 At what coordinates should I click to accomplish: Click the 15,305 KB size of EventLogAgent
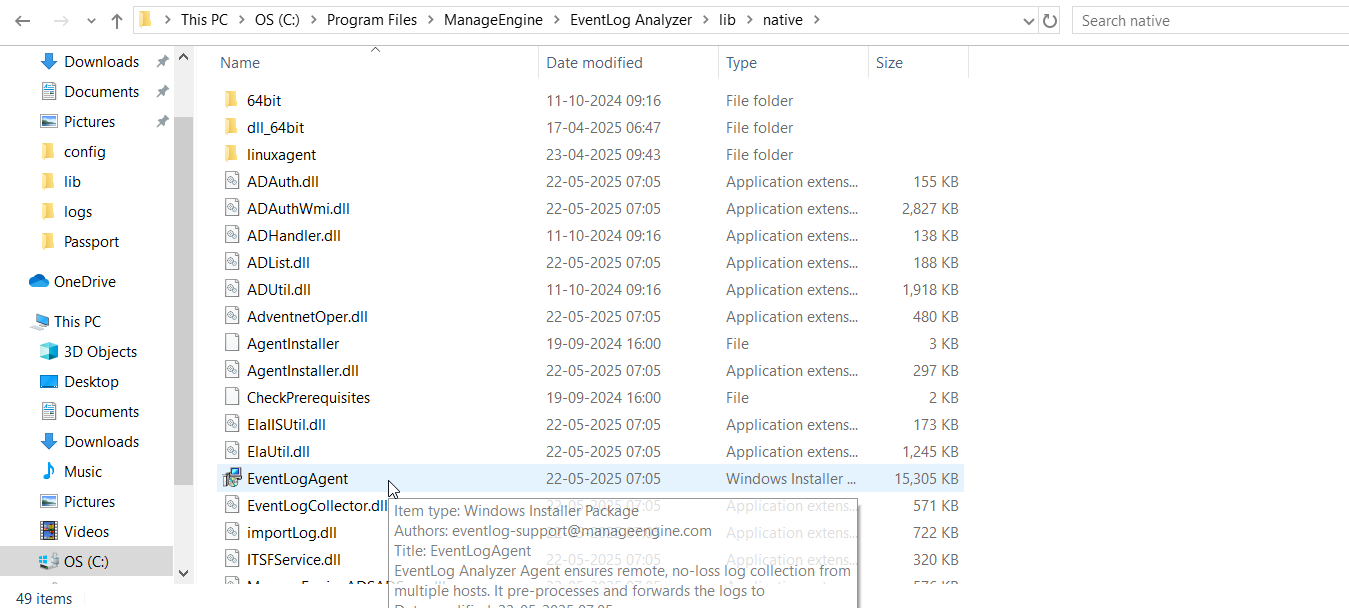tap(926, 479)
